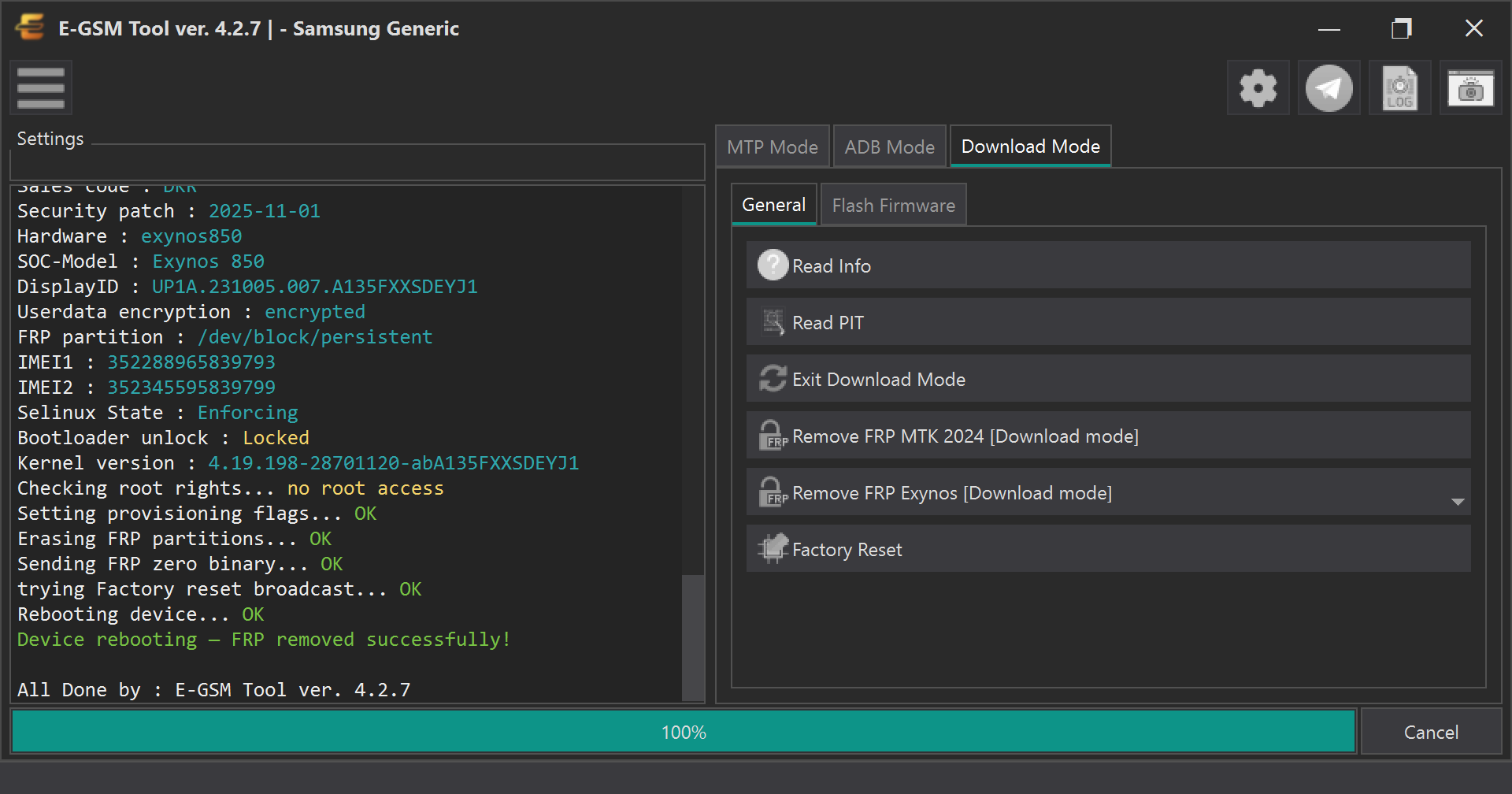The width and height of the screenshot is (1512, 794).
Task: Select the Download Mode tab
Action: point(1031,146)
